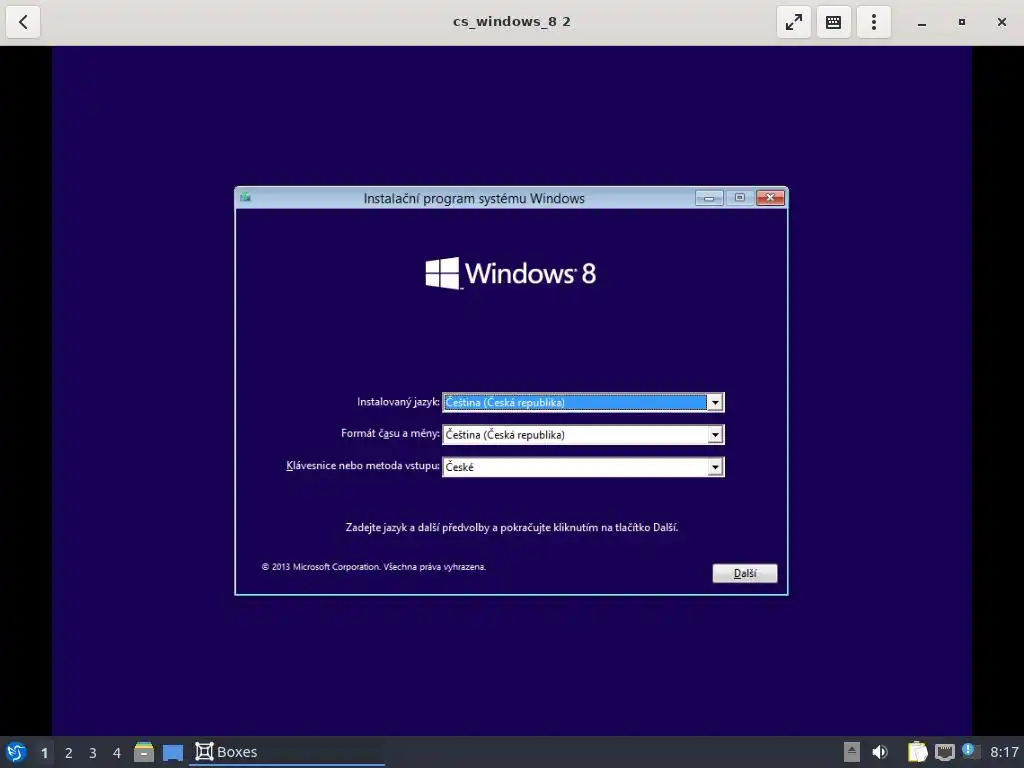Click the 8:17 clock in the taskbar
This screenshot has height=768, width=1024.
(x=1004, y=752)
